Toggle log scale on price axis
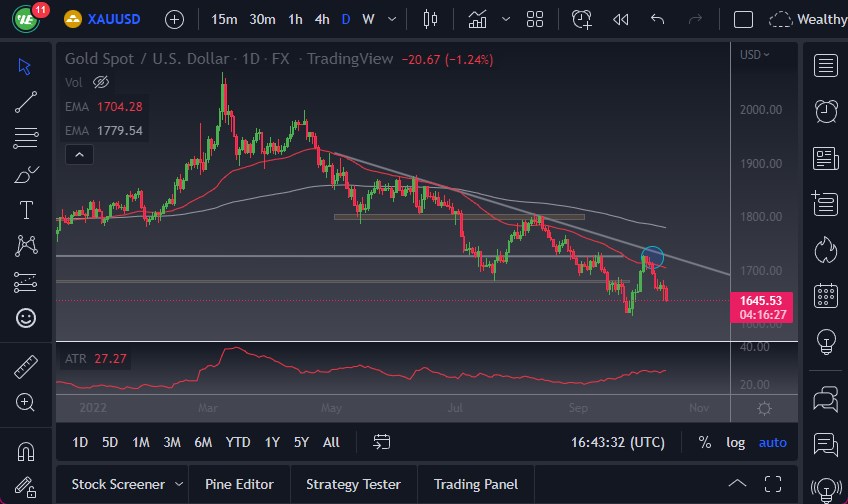This screenshot has width=848, height=504. click(x=735, y=442)
